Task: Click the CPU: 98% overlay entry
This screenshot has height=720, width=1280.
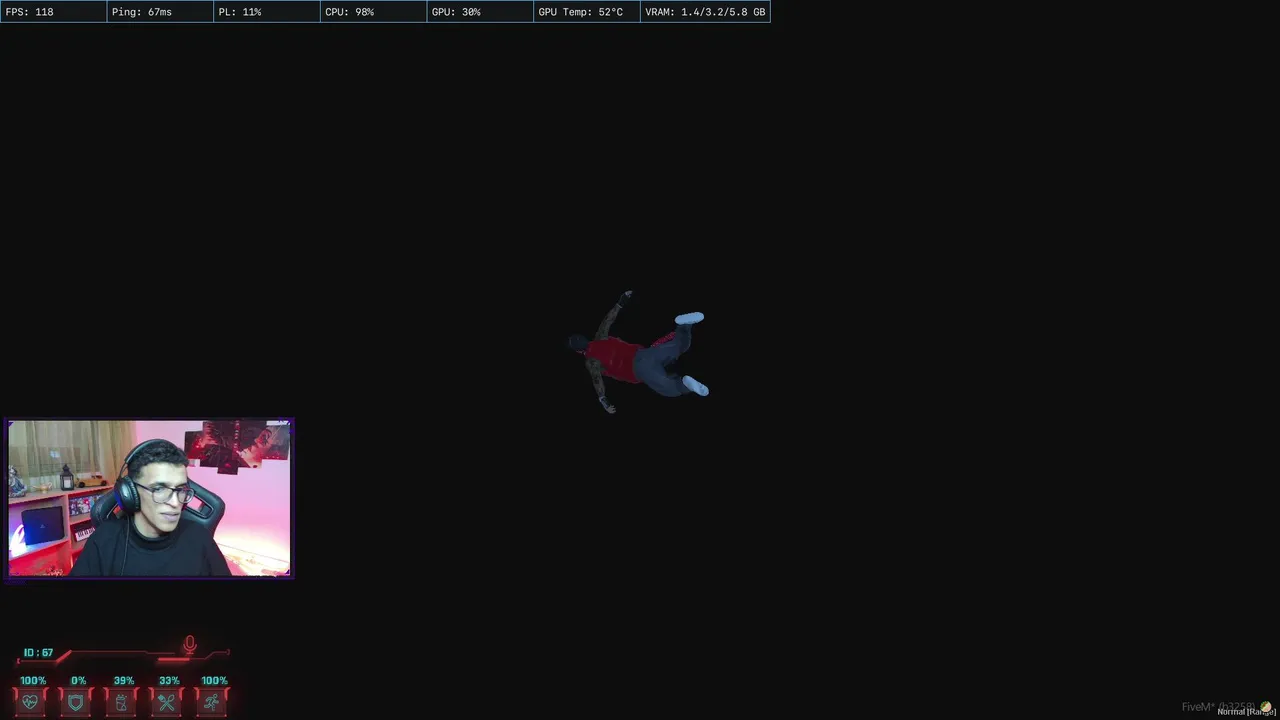Action: (x=374, y=12)
